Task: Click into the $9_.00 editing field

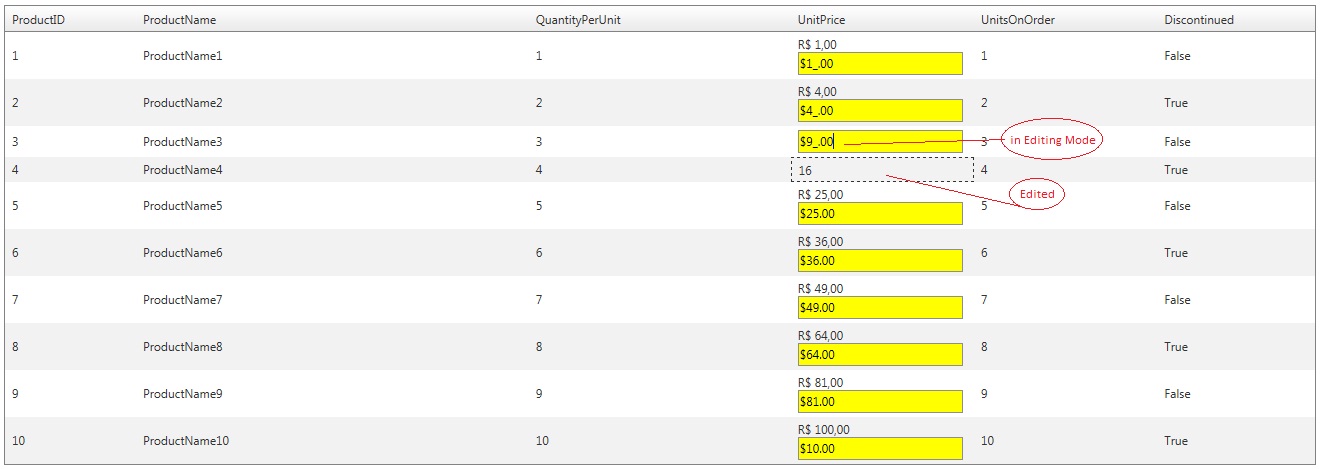Action: (880, 142)
